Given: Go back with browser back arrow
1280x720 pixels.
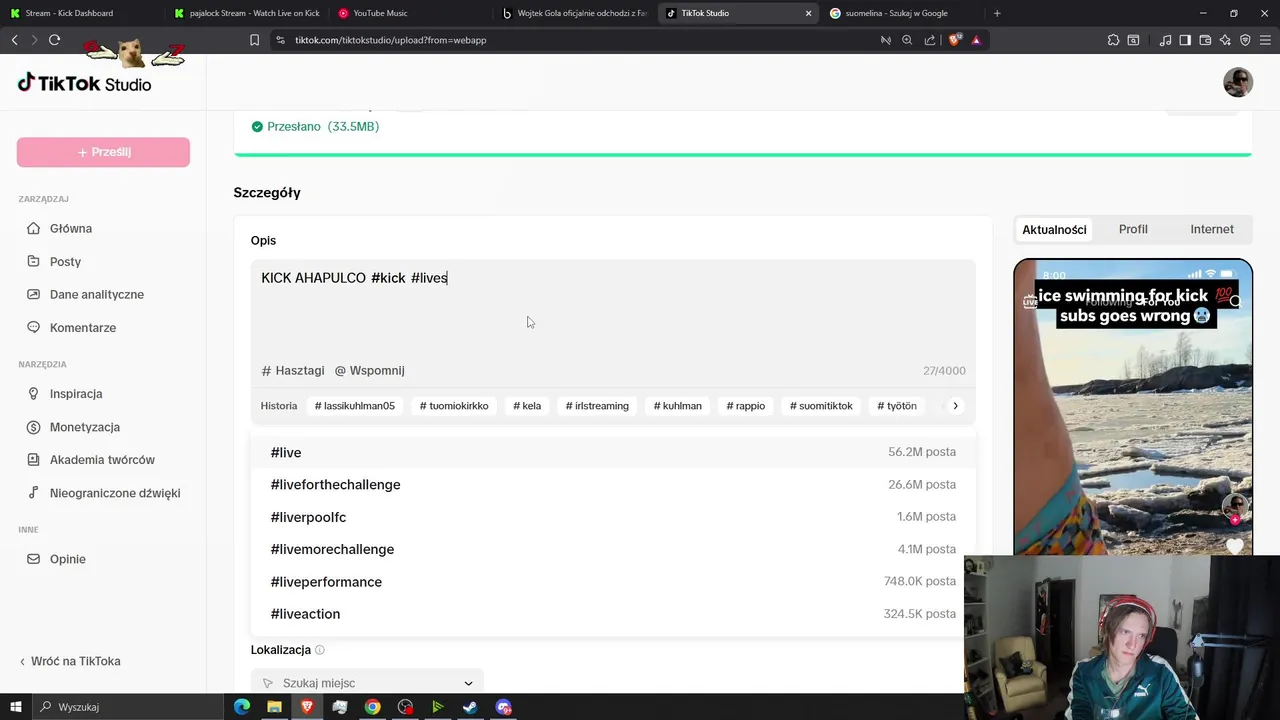Looking at the screenshot, I should tap(14, 40).
